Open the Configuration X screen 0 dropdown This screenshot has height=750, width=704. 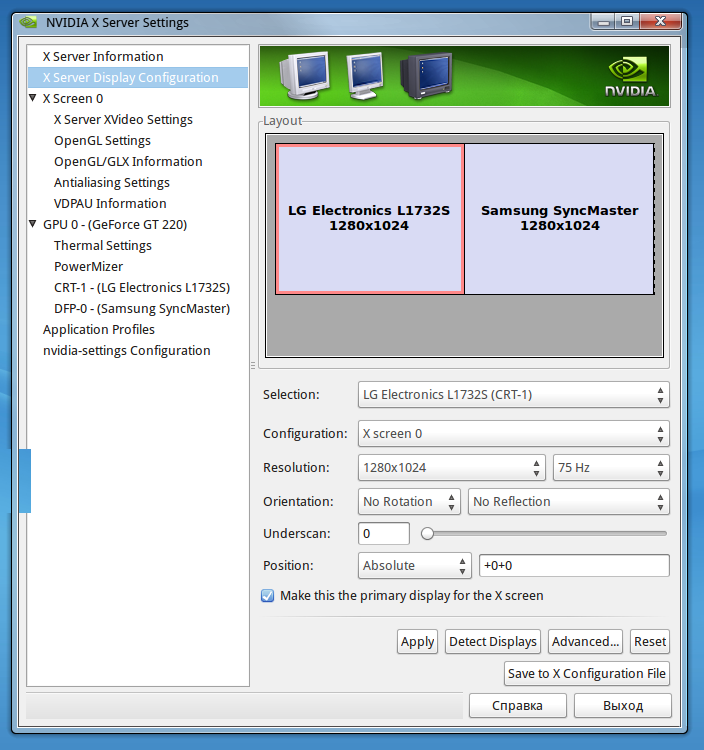coord(514,433)
